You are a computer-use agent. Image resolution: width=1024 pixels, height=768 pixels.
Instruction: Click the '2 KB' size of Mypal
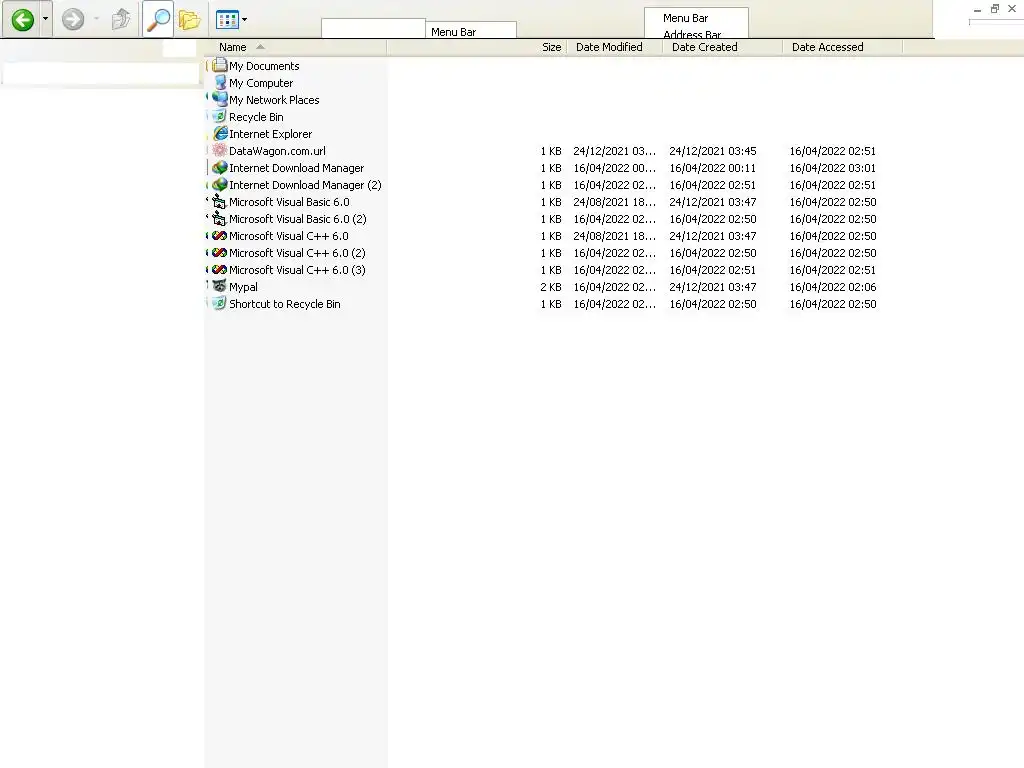[x=551, y=287]
